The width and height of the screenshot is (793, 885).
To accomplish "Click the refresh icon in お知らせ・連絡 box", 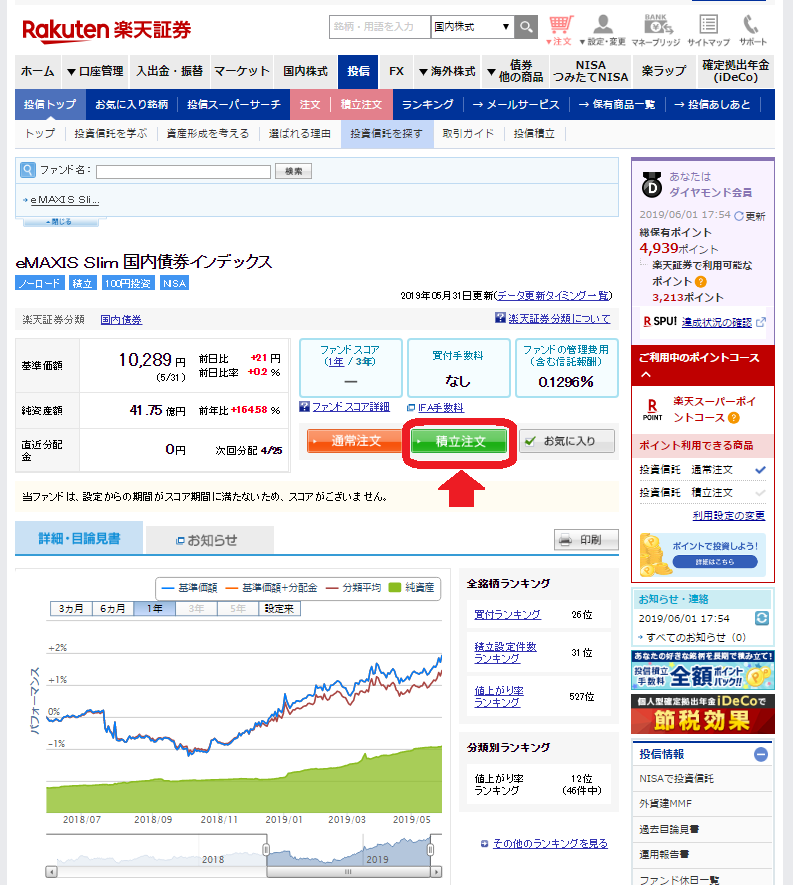I will pyautogui.click(x=762, y=618).
